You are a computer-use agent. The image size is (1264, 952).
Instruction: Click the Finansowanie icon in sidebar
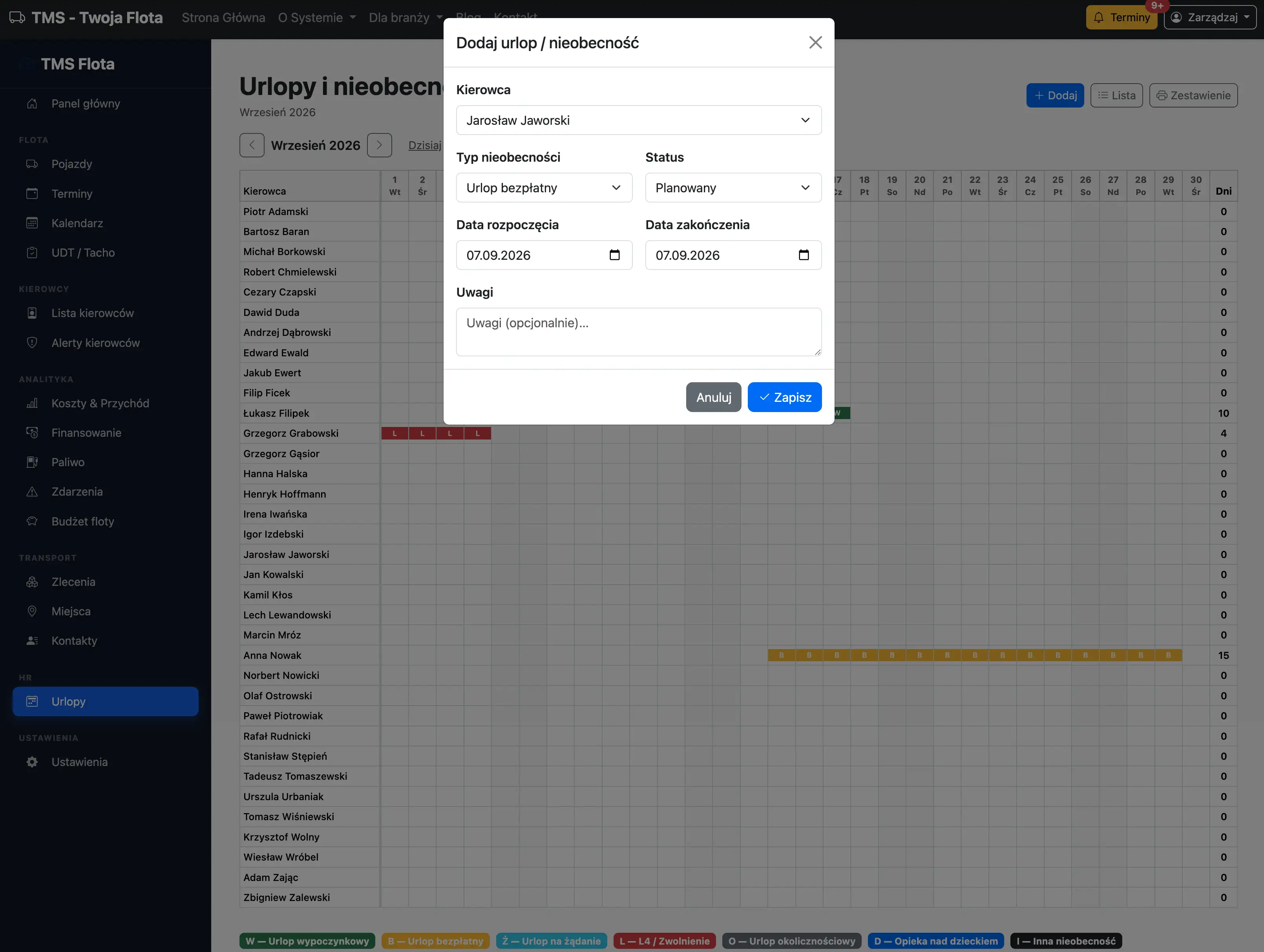(x=32, y=432)
